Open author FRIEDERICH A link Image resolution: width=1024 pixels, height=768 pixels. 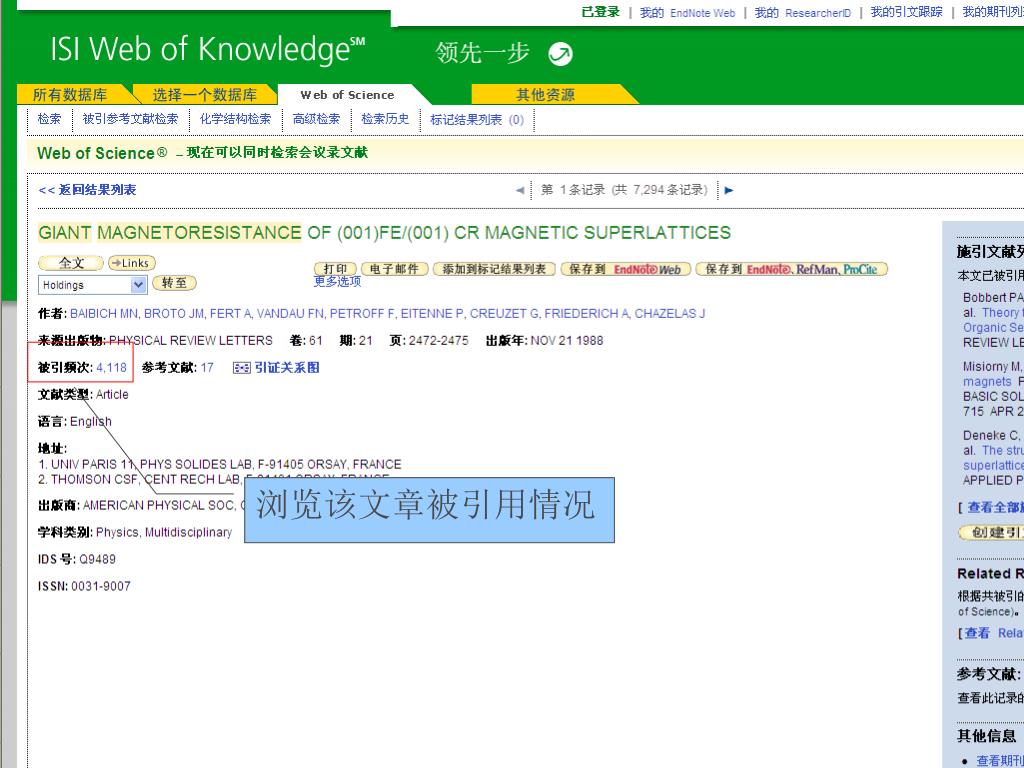(586, 313)
